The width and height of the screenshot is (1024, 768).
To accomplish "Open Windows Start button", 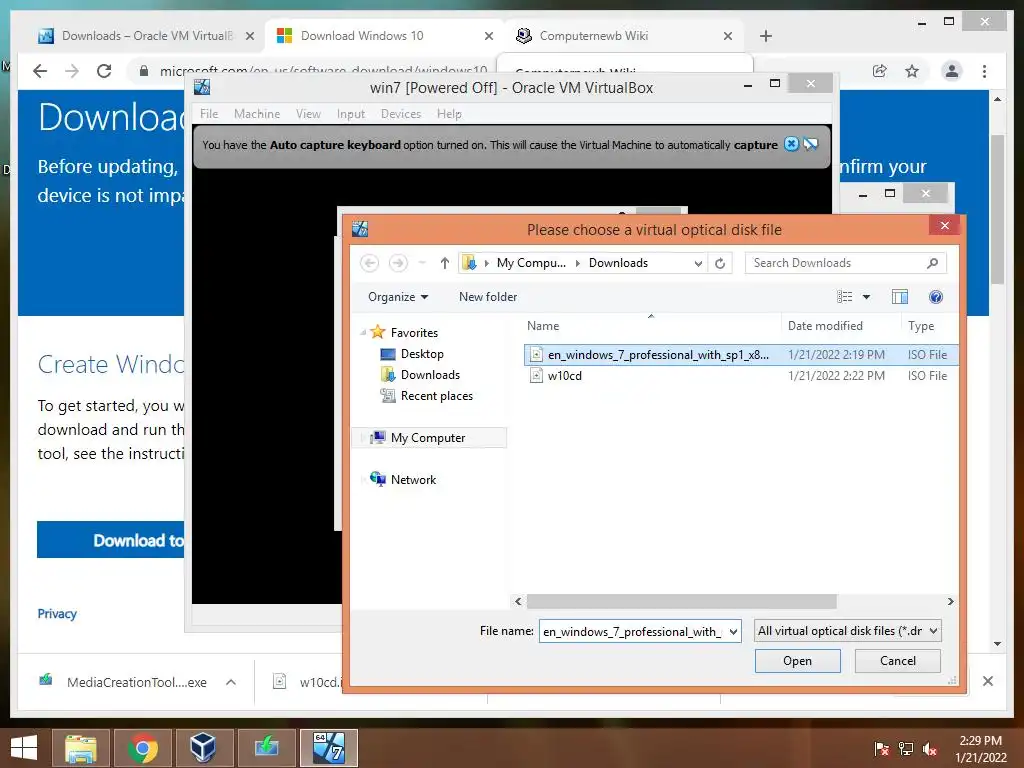I will 24,748.
